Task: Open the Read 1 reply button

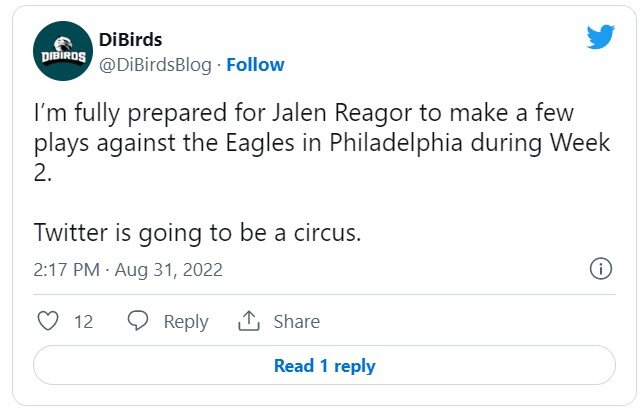Action: pyautogui.click(x=324, y=366)
